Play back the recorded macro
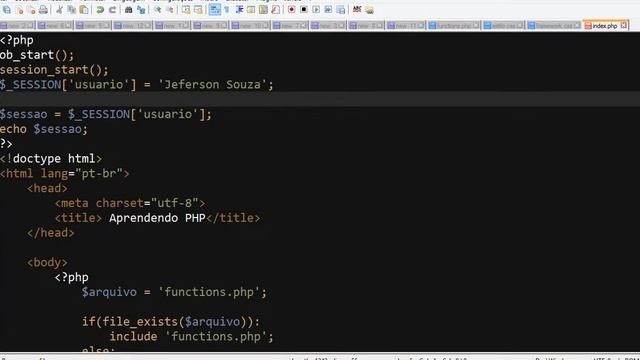Screen dimensions: 640x360 click(x=316, y=10)
